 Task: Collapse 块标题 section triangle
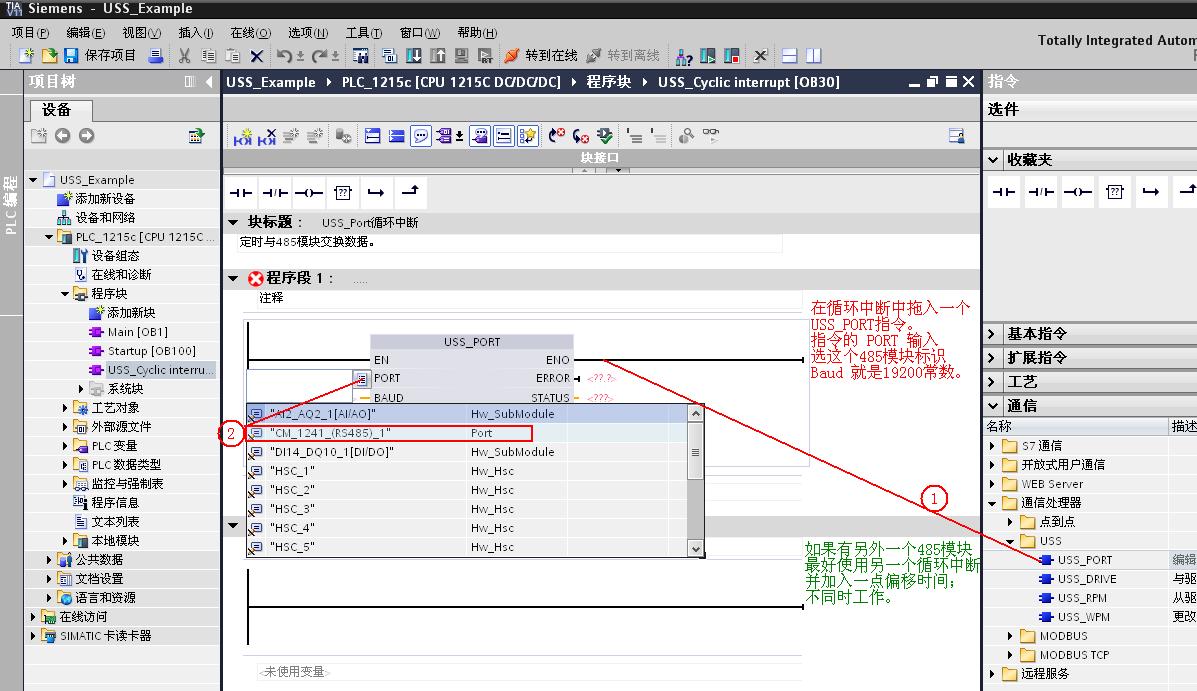tap(233, 222)
